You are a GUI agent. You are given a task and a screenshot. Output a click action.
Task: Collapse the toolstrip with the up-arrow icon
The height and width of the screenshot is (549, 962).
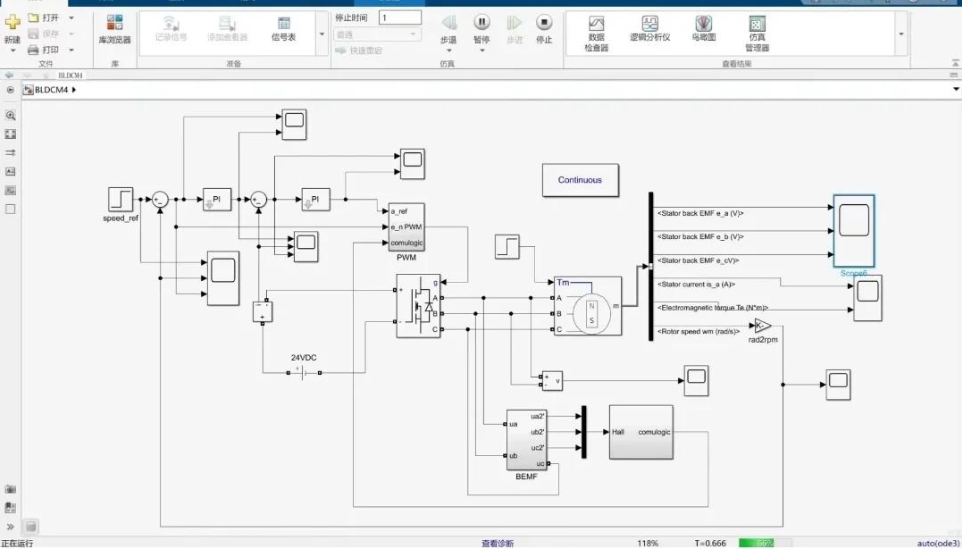pos(955,63)
